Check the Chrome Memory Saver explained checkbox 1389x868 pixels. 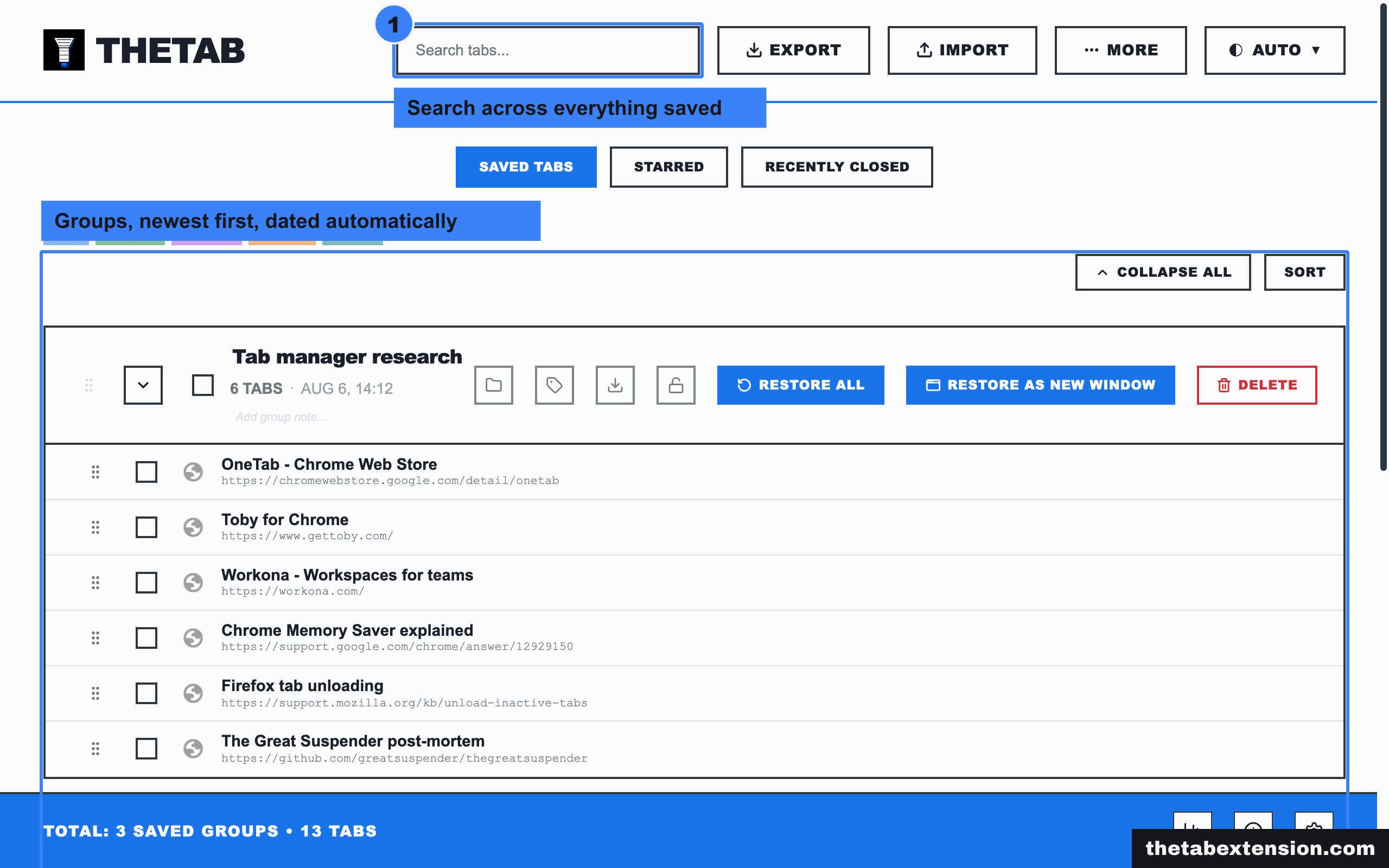[146, 638]
